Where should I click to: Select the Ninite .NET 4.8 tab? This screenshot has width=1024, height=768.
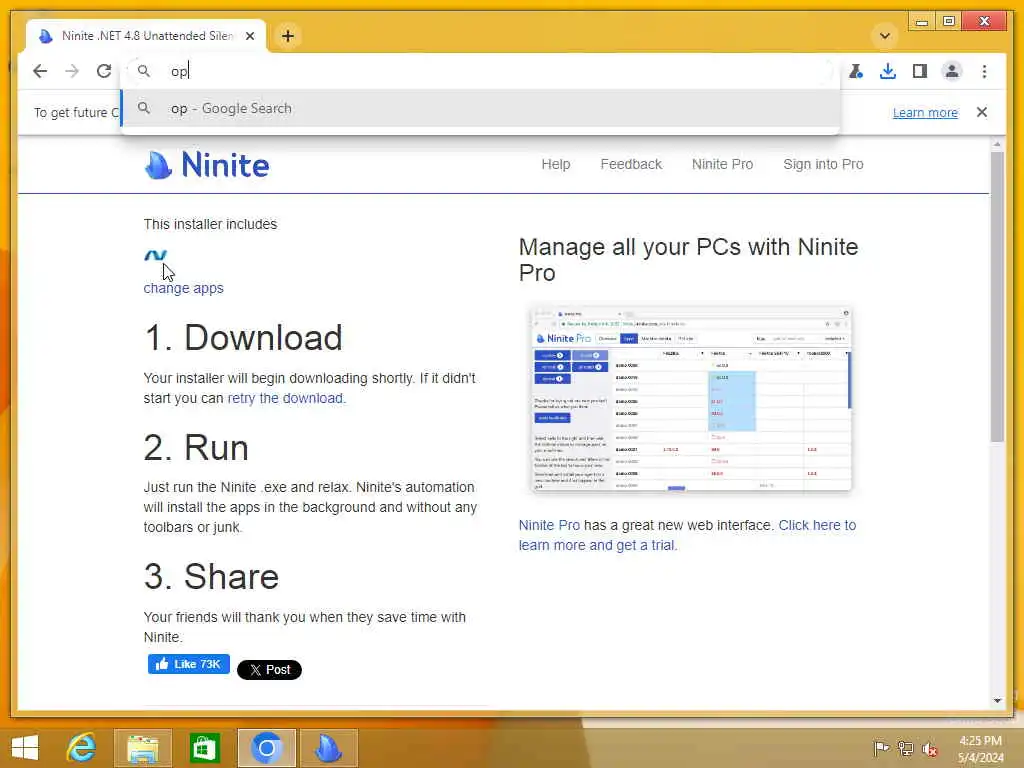tap(146, 36)
